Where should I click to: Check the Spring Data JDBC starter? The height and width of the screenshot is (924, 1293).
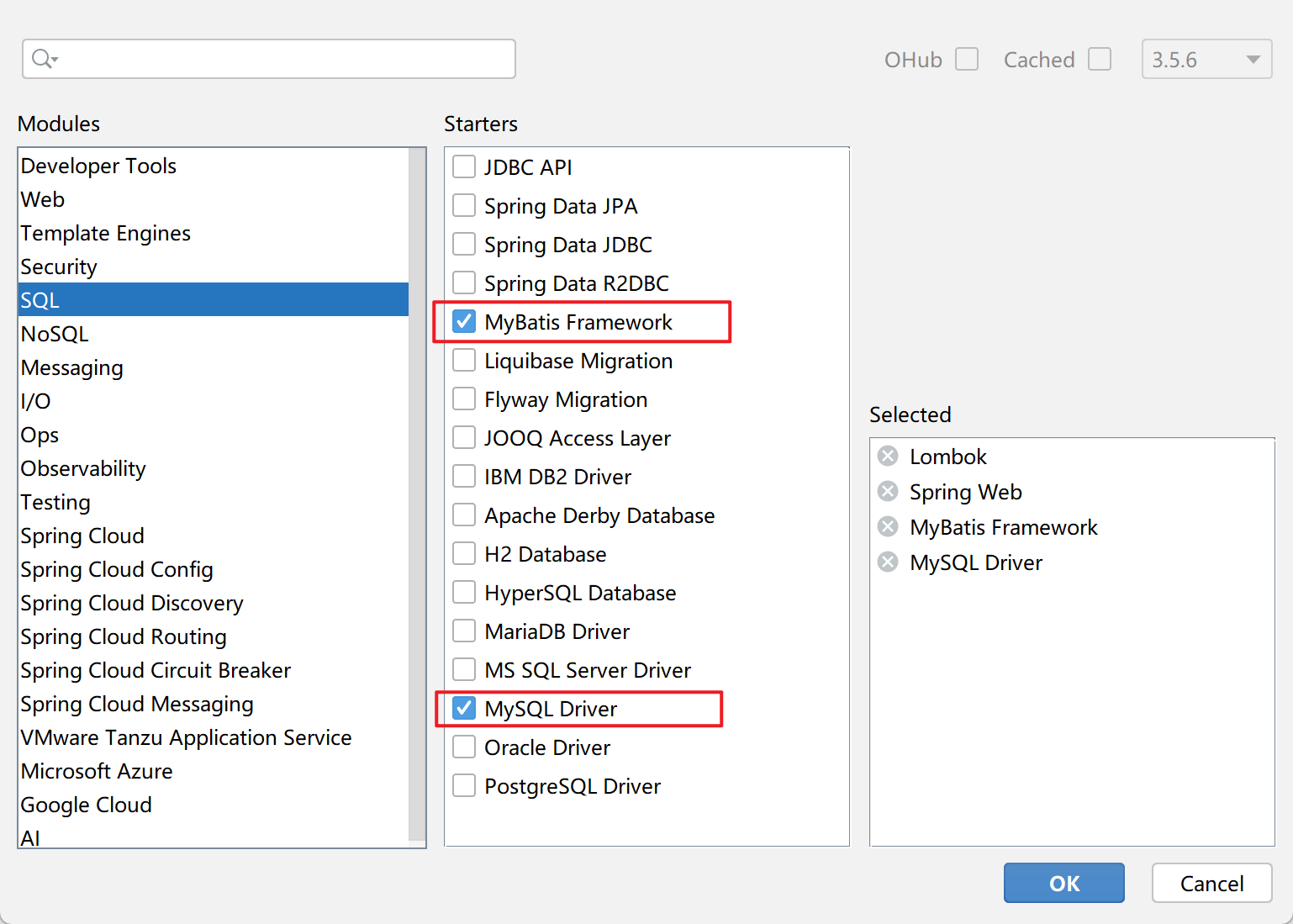(464, 244)
